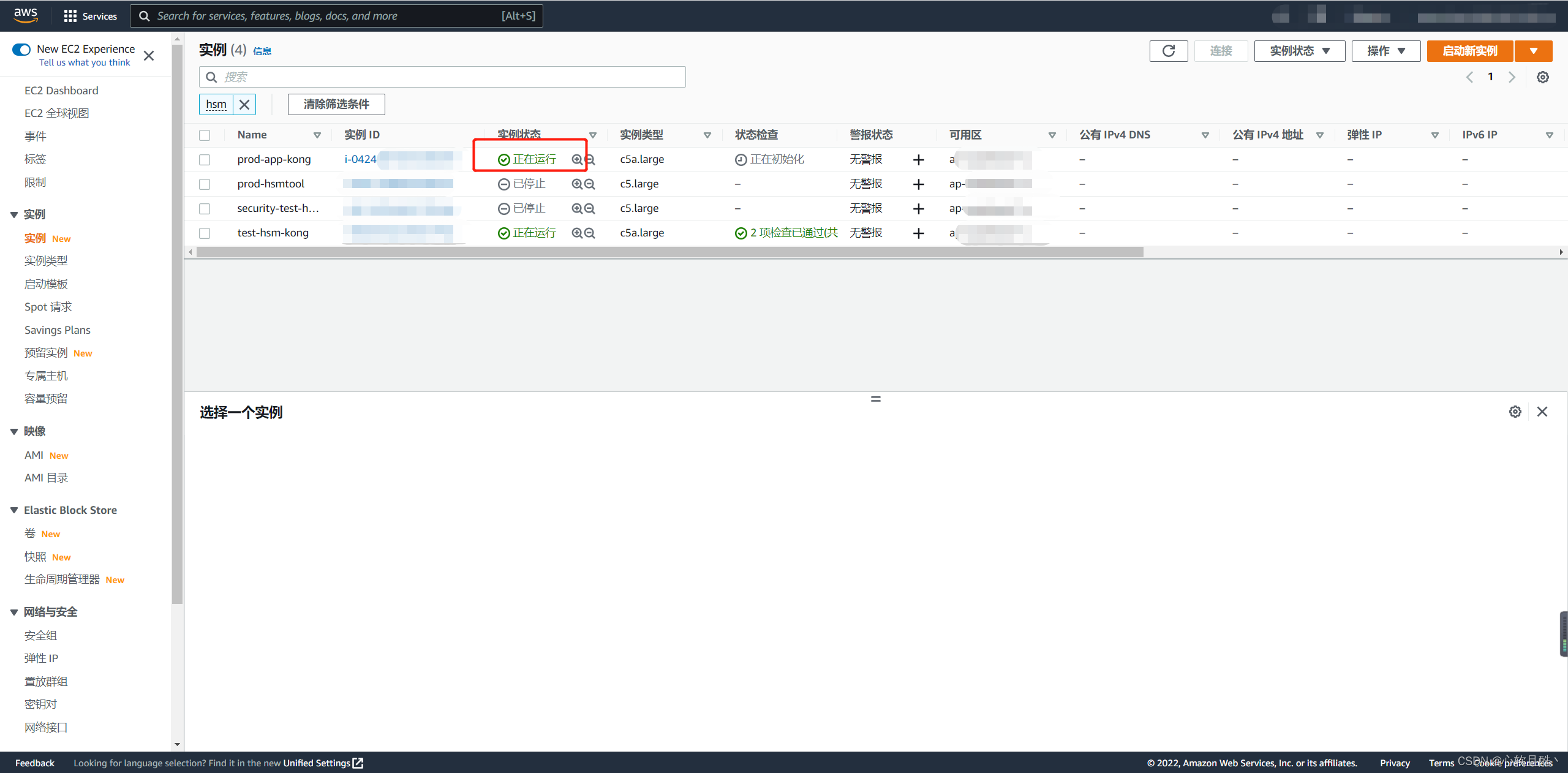Image resolution: width=1568 pixels, height=773 pixels.
Task: Open details panel settings gear
Action: click(x=1515, y=412)
